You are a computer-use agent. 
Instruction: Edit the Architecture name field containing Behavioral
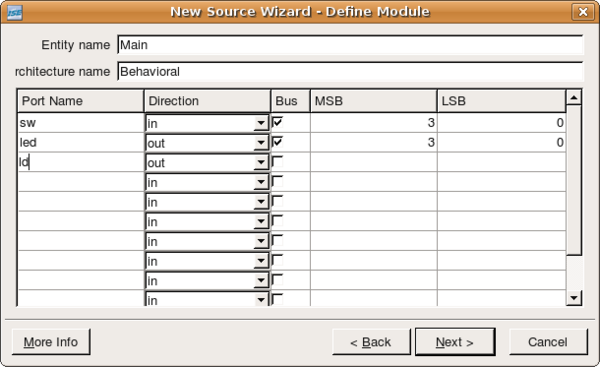point(350,72)
